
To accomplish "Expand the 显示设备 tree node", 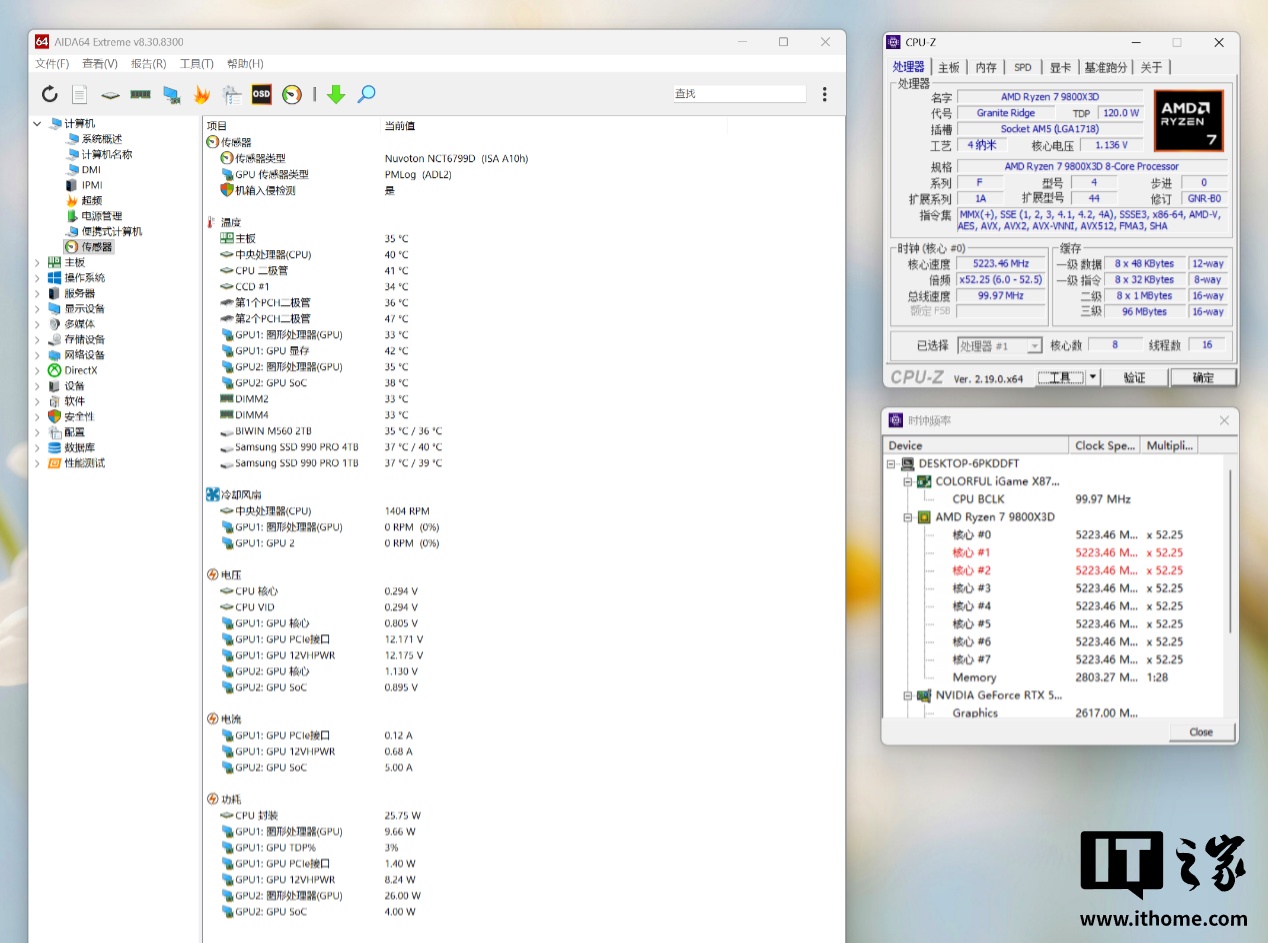I will click(38, 308).
